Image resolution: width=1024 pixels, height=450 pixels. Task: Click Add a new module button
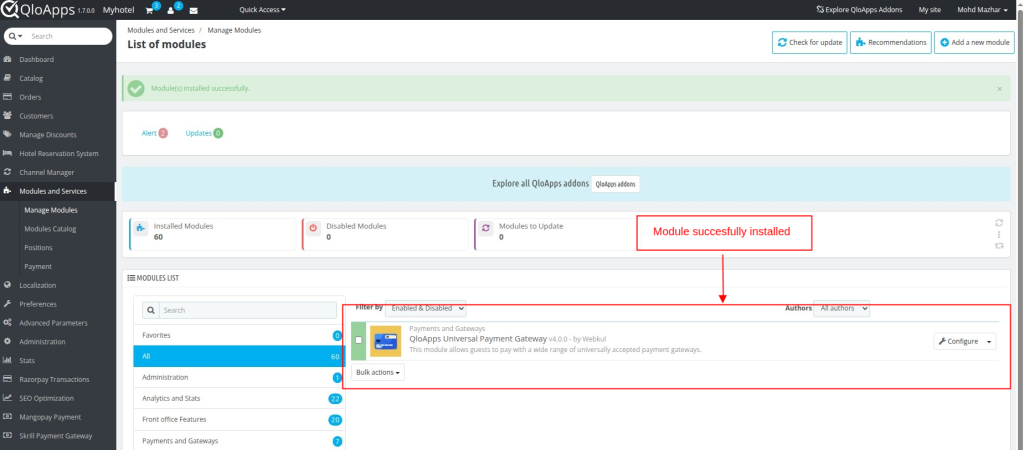(974, 43)
